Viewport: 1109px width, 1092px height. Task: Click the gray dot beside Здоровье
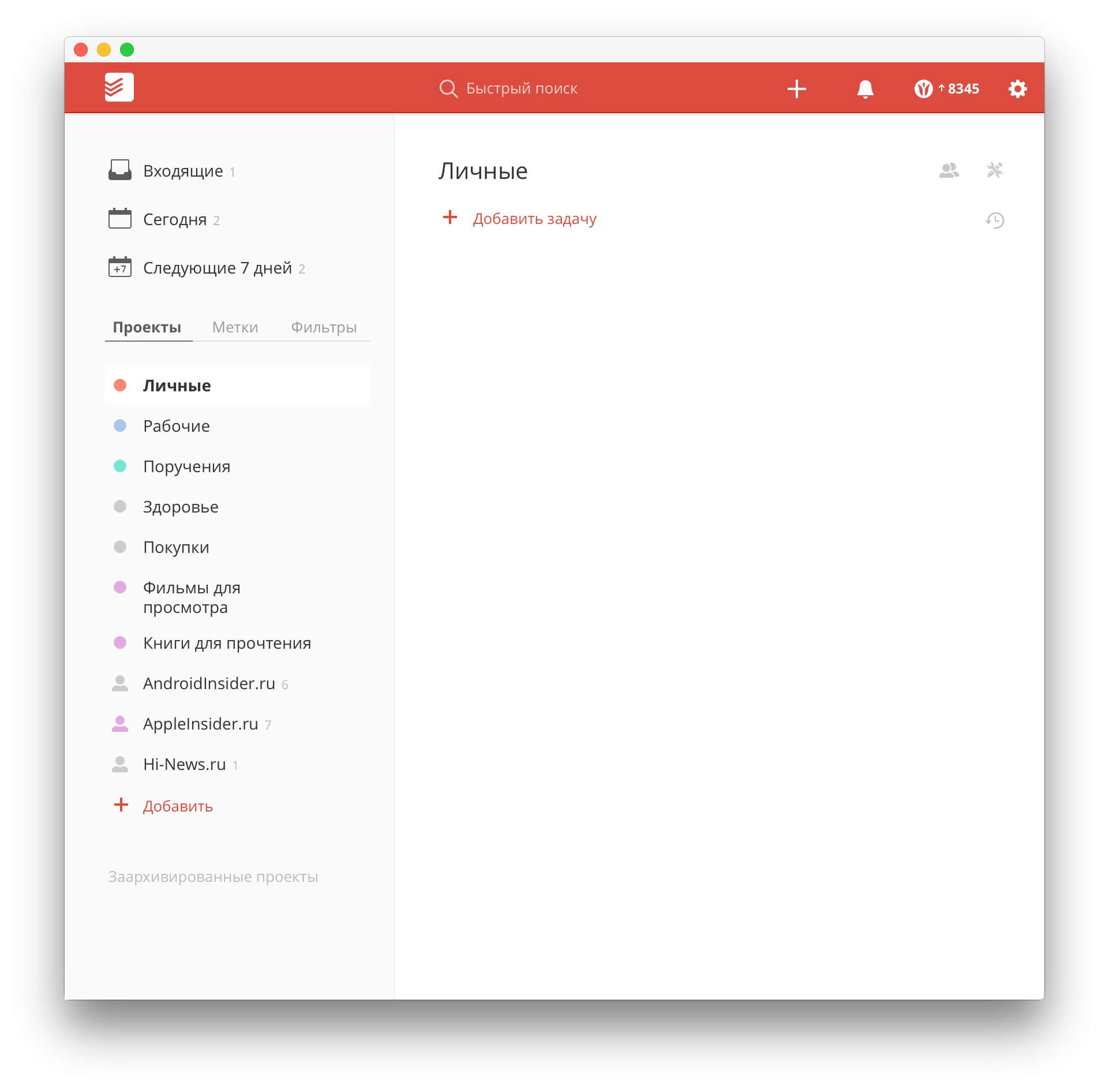119,506
